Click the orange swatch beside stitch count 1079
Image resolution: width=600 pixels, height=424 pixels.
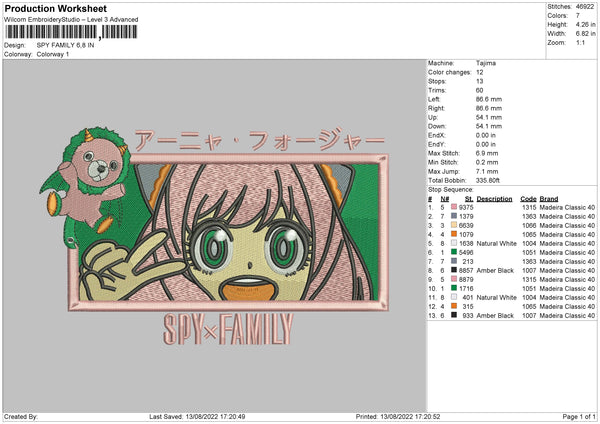pos(454,234)
